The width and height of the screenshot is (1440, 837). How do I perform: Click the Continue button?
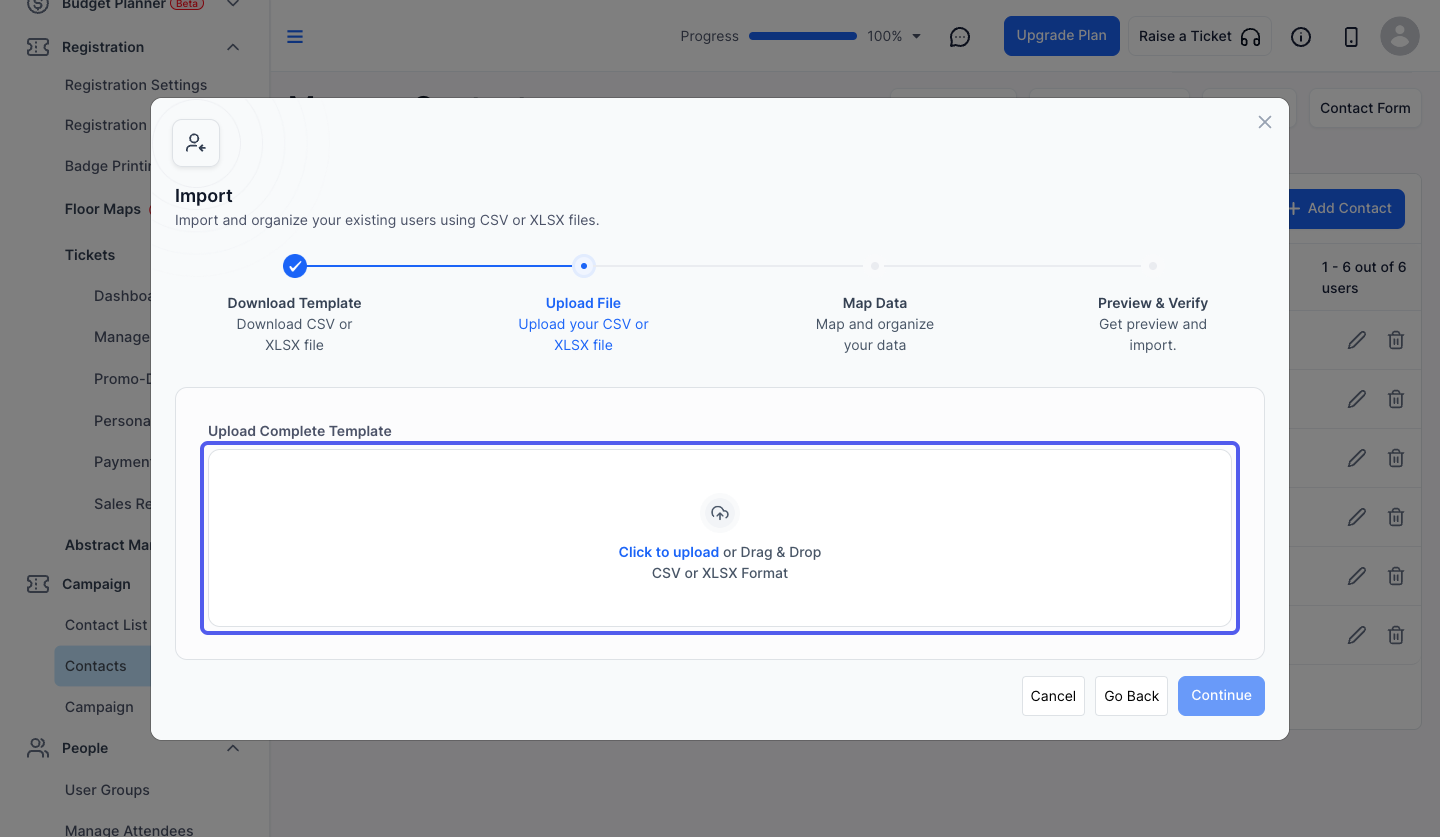1221,696
